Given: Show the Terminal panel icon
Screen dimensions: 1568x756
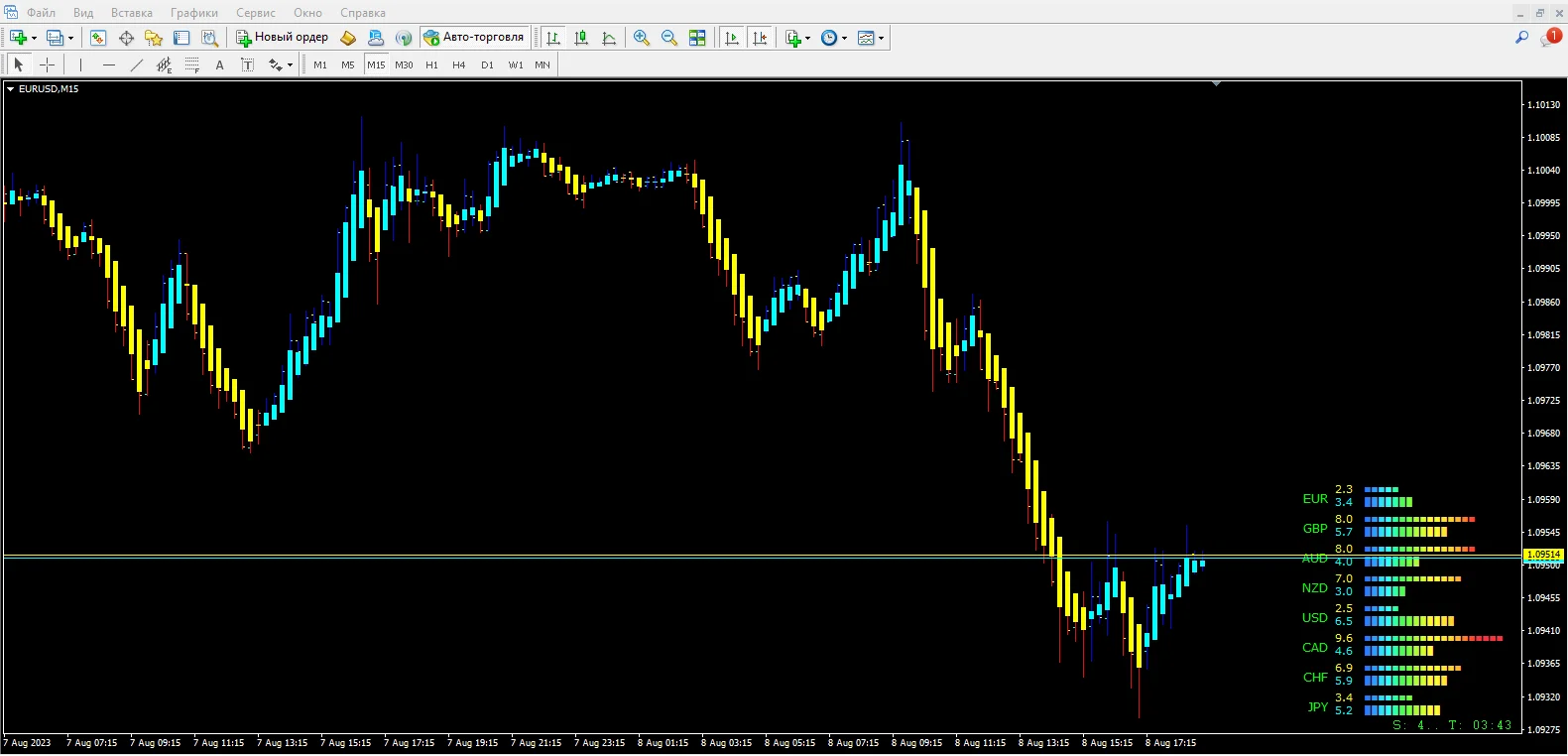Looking at the screenshot, I should (181, 38).
